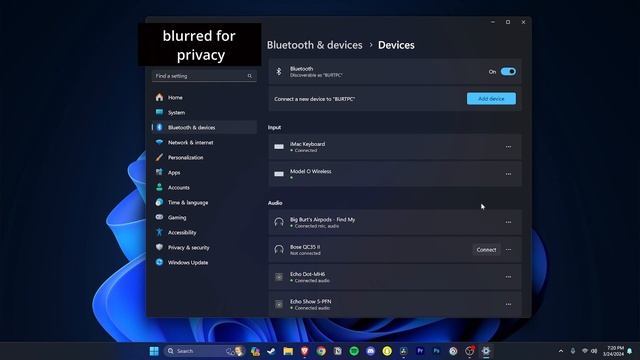Click the Accessibility icon in sidebar
The image size is (640, 360).
click(159, 232)
